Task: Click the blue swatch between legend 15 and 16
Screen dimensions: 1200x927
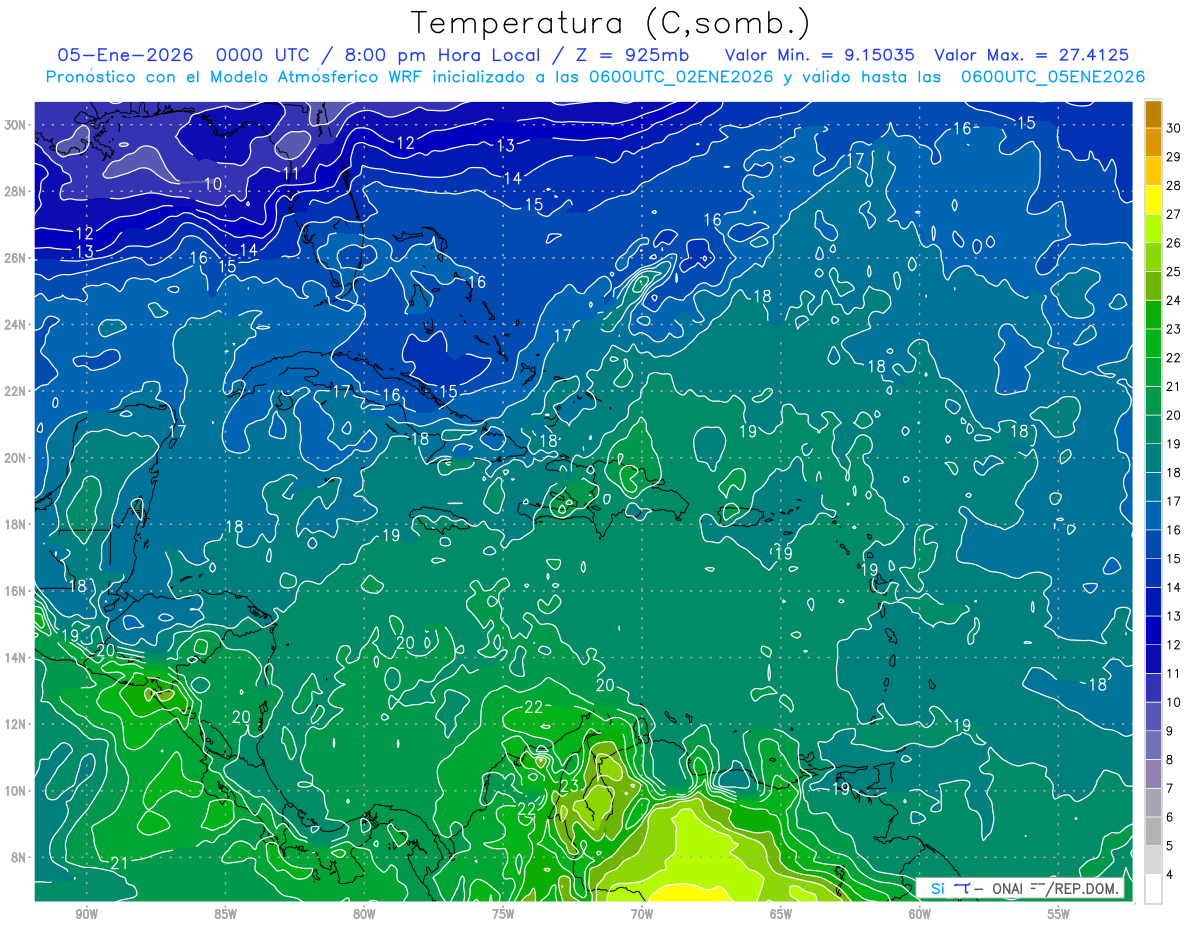Action: [x=1153, y=544]
